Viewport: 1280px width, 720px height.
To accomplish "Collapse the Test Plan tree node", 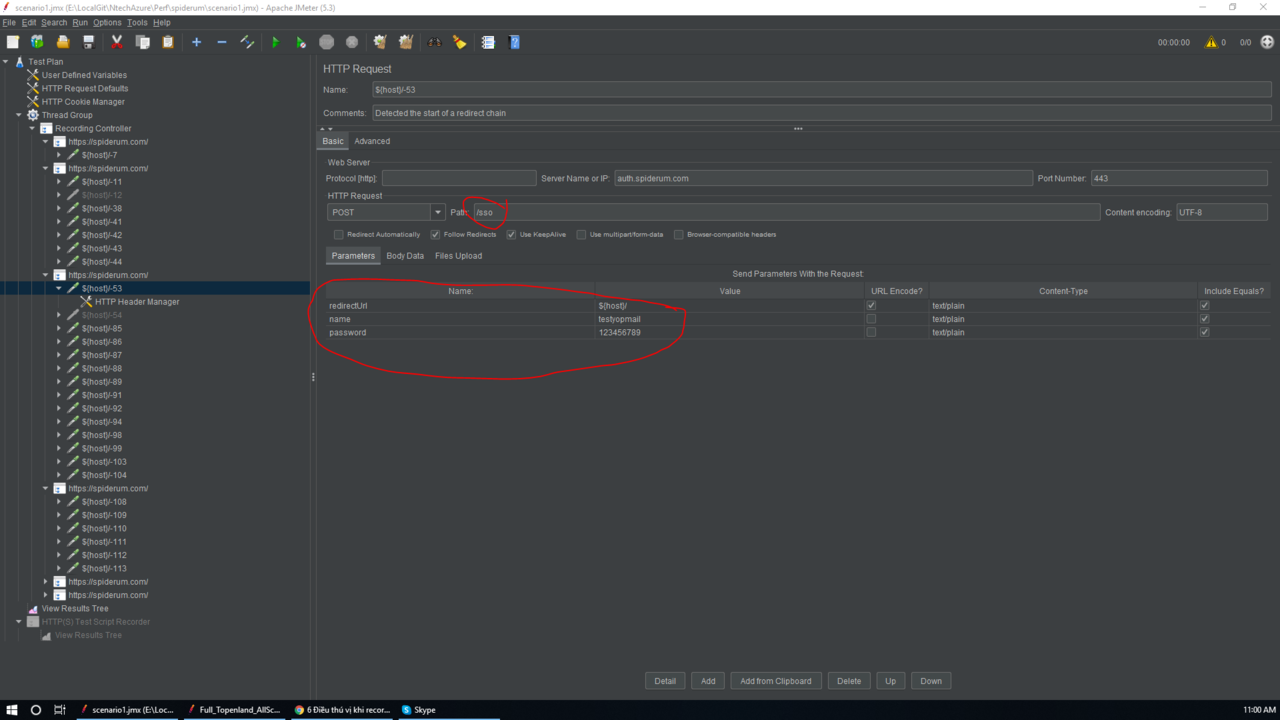I will (6, 62).
